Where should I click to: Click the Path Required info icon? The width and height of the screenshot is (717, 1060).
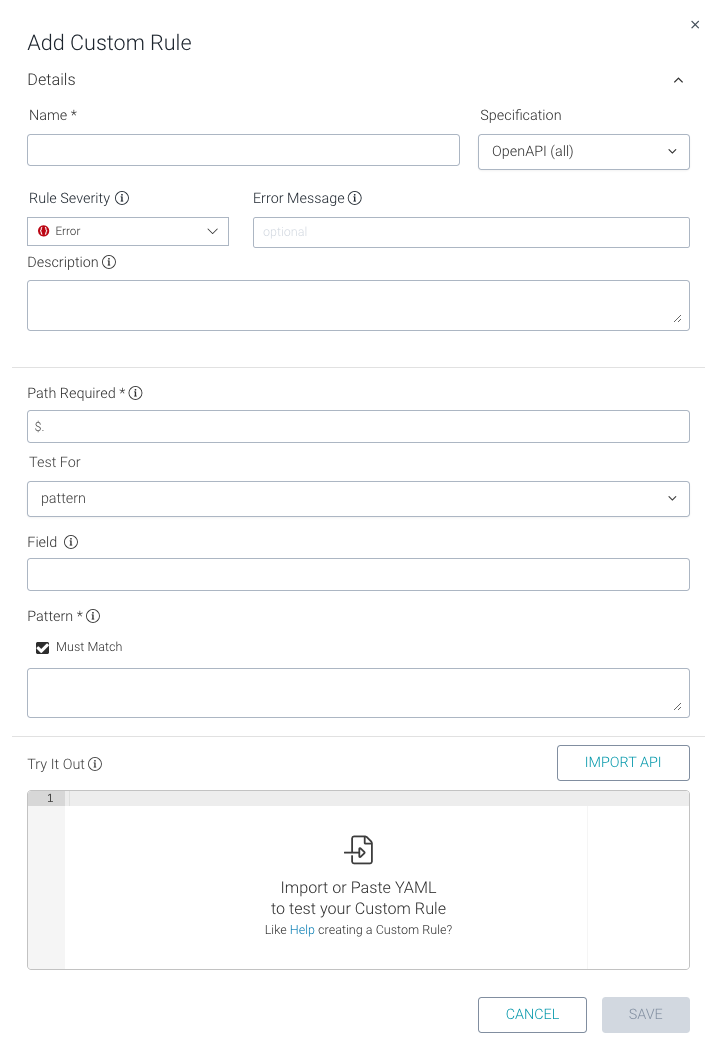(x=136, y=393)
